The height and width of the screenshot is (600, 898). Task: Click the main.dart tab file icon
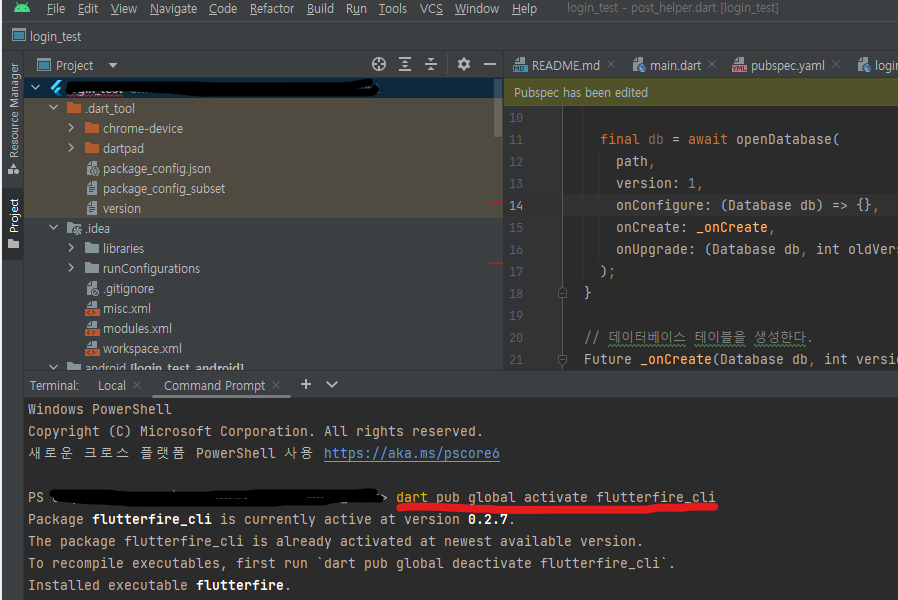click(639, 65)
